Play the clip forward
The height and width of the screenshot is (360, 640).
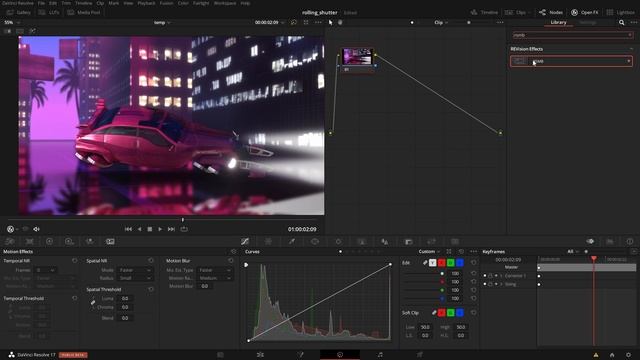[160, 229]
